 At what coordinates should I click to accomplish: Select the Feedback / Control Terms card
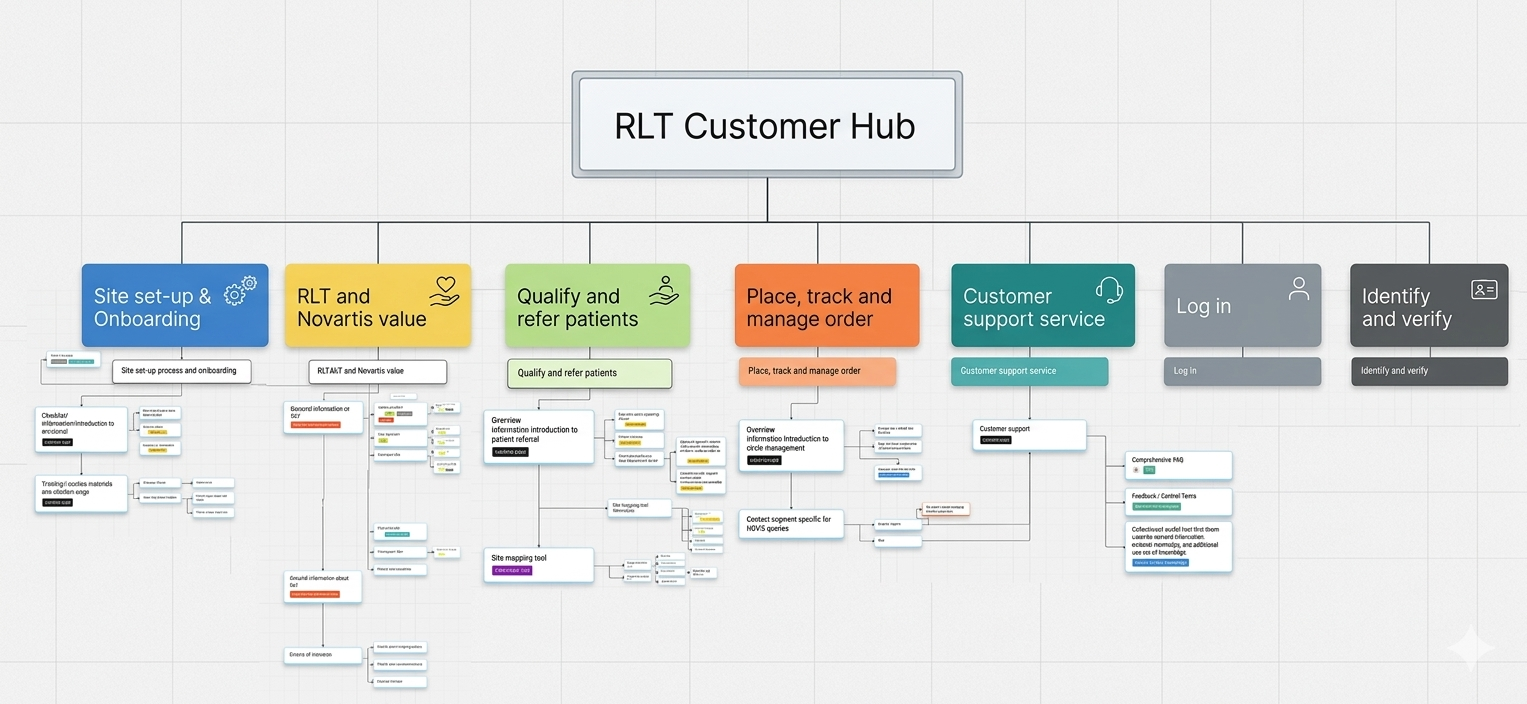click(1178, 501)
